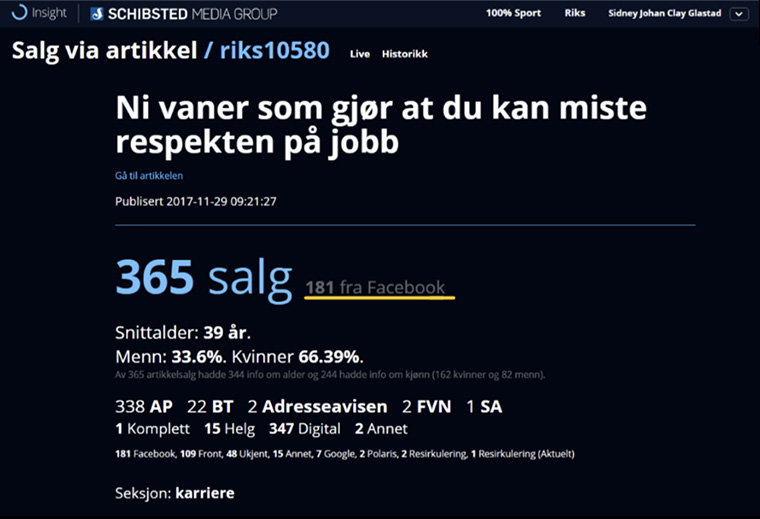Click the 109 Front source count

click(201, 454)
